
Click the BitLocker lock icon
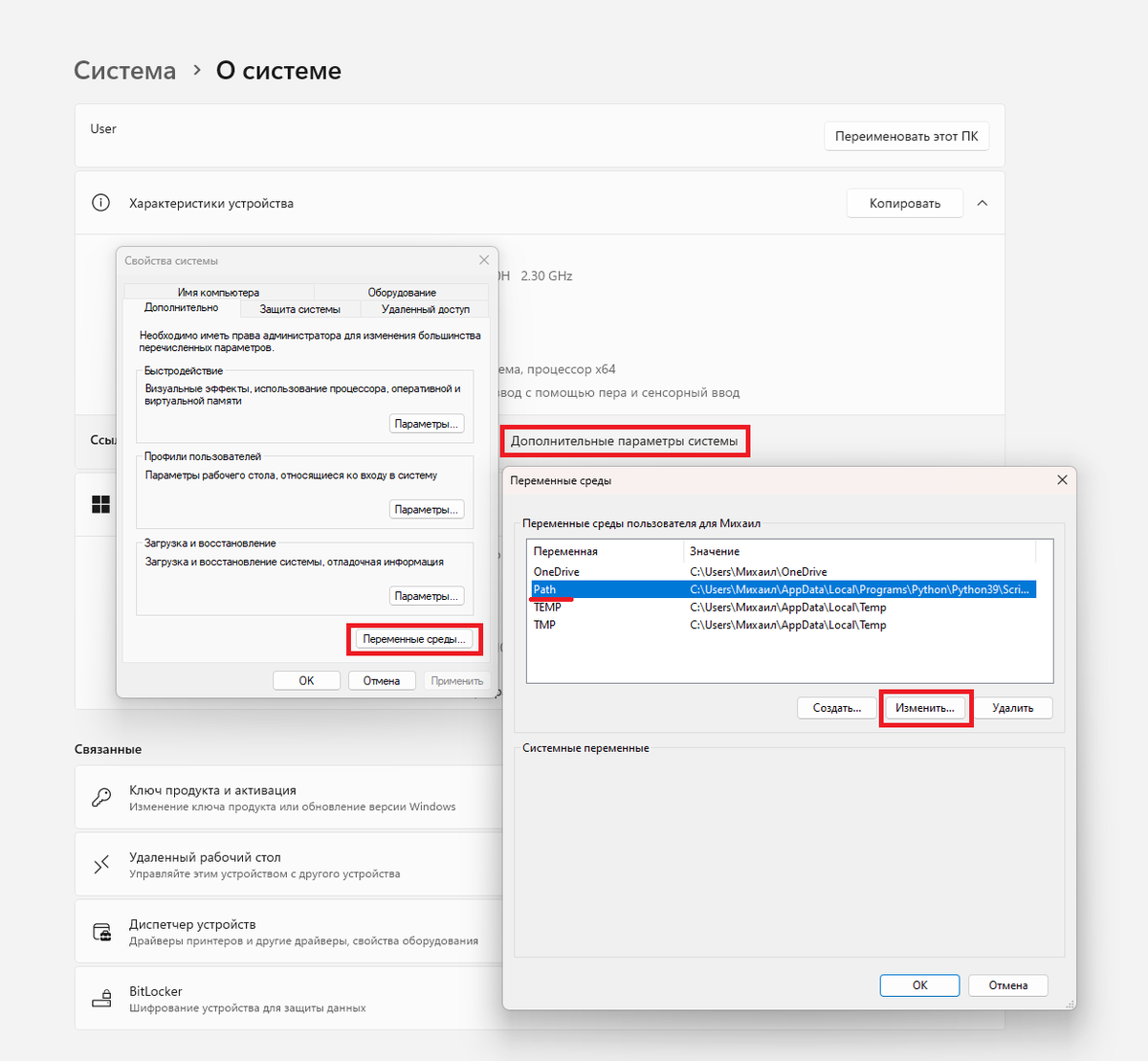click(101, 999)
